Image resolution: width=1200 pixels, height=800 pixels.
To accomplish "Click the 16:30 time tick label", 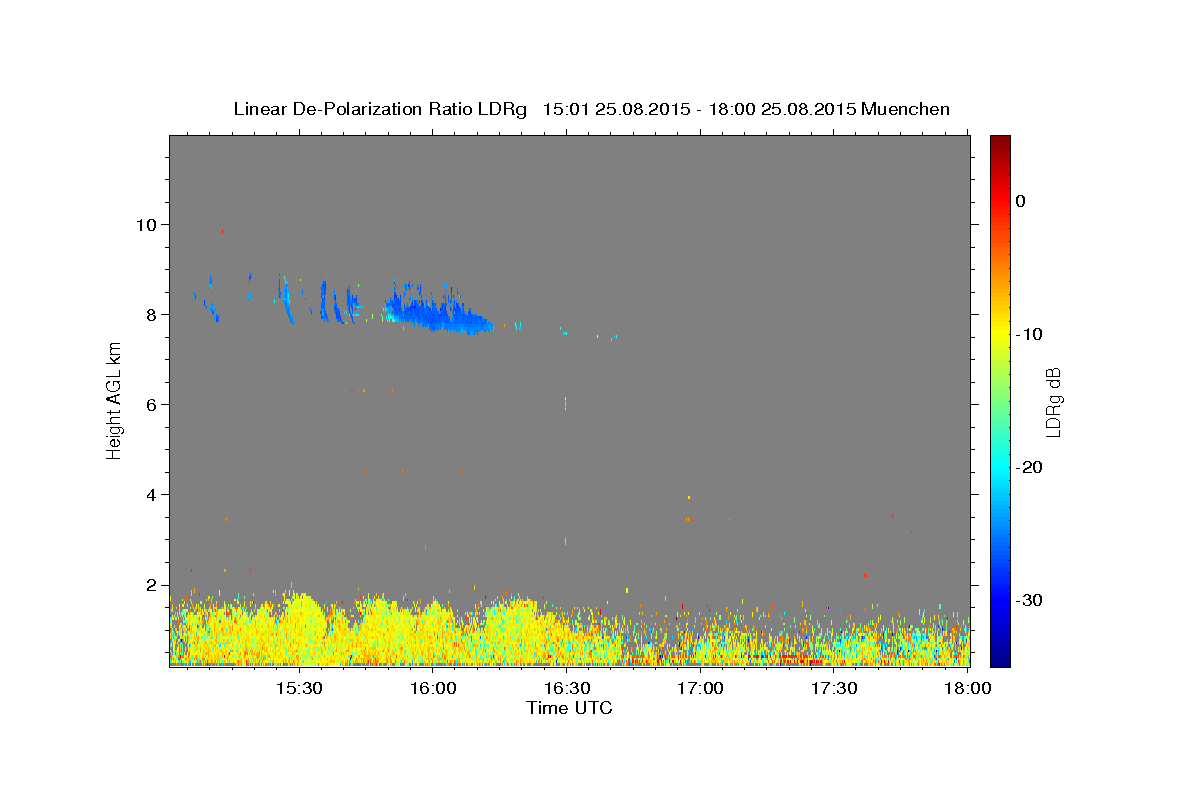I will [567, 689].
